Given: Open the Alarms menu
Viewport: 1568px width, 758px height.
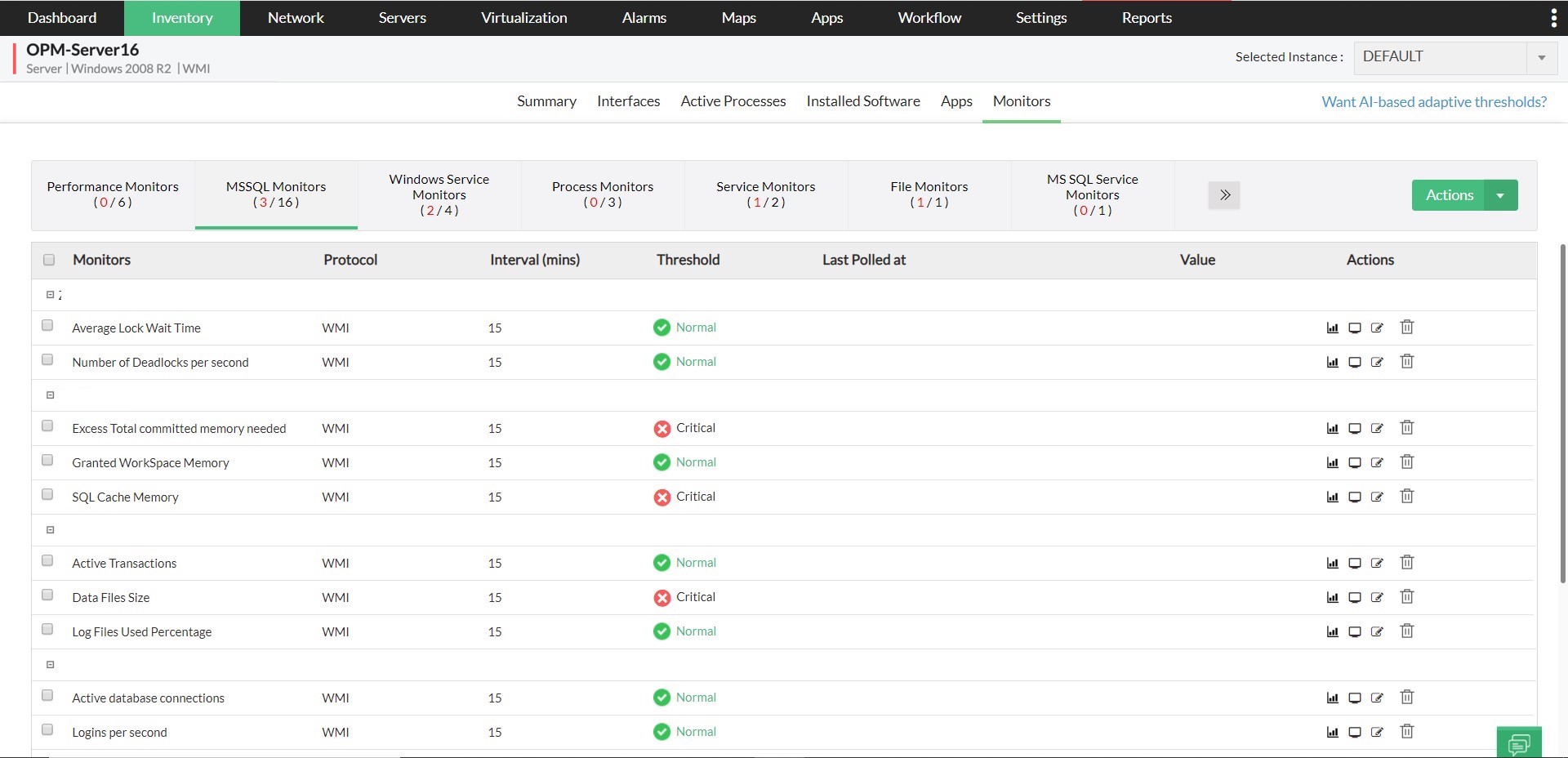Looking at the screenshot, I should [644, 18].
